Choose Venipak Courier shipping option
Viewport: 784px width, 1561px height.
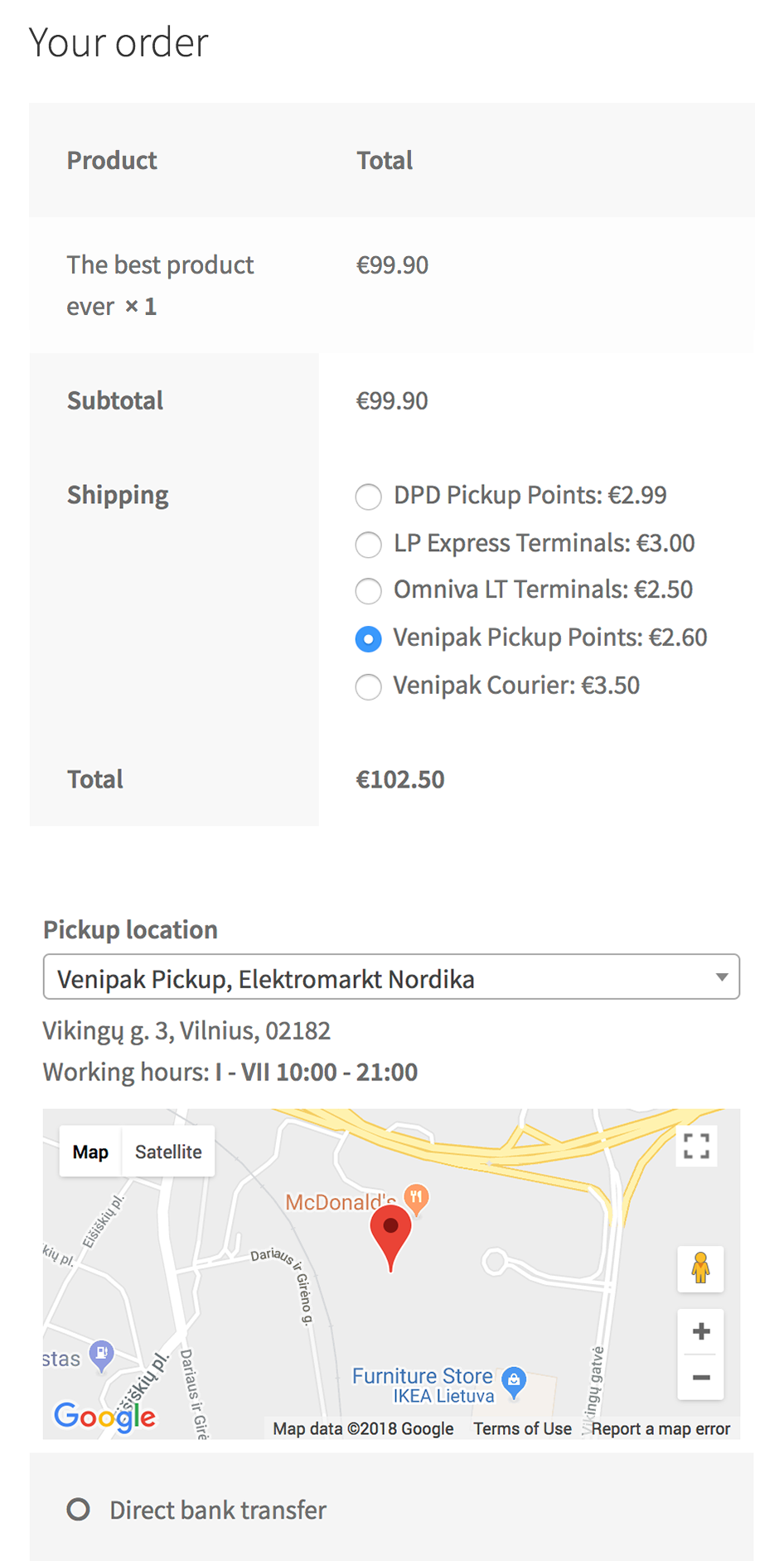tap(369, 687)
